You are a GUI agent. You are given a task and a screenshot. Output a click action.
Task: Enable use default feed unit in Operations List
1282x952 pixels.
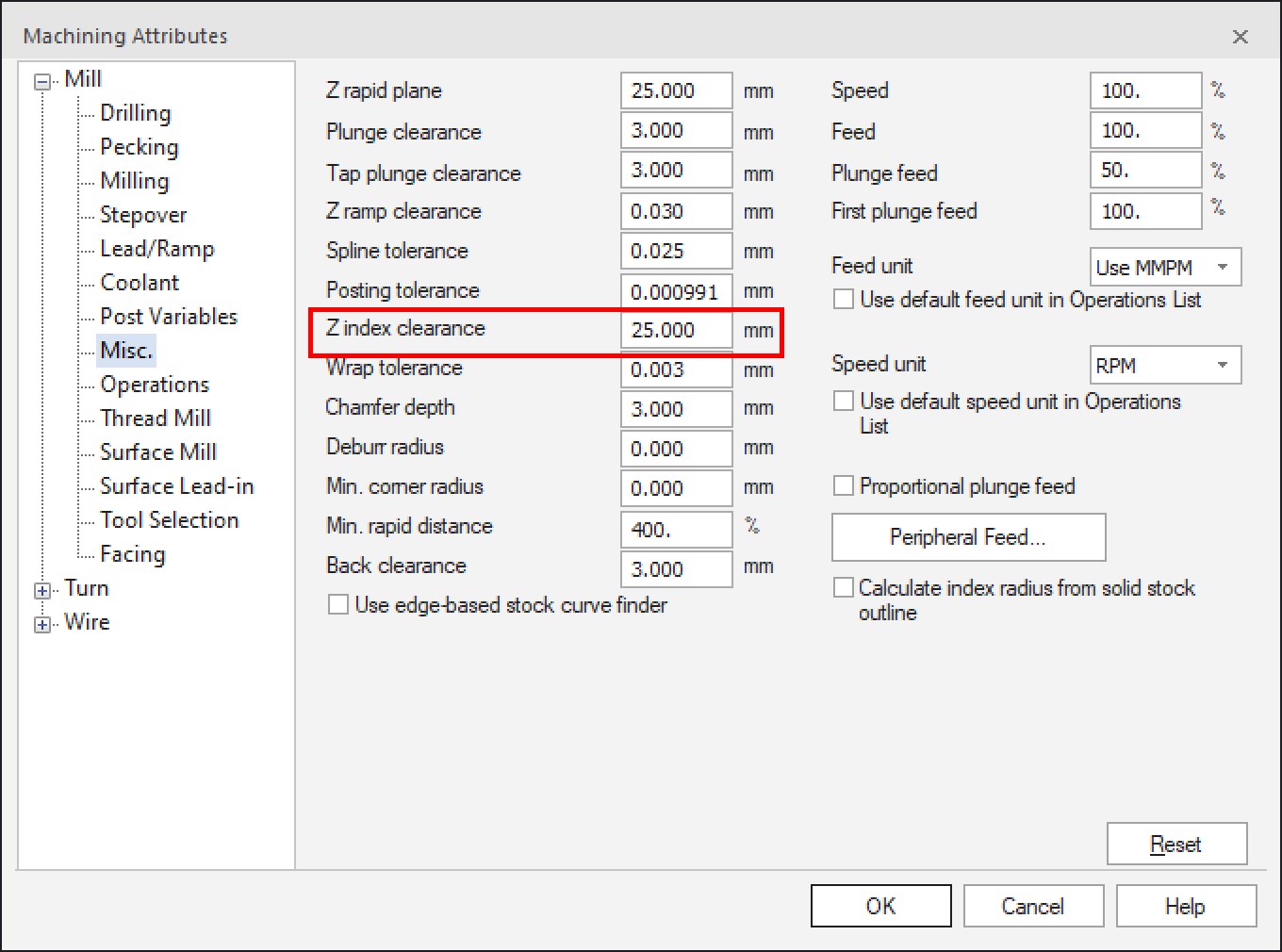click(x=844, y=298)
